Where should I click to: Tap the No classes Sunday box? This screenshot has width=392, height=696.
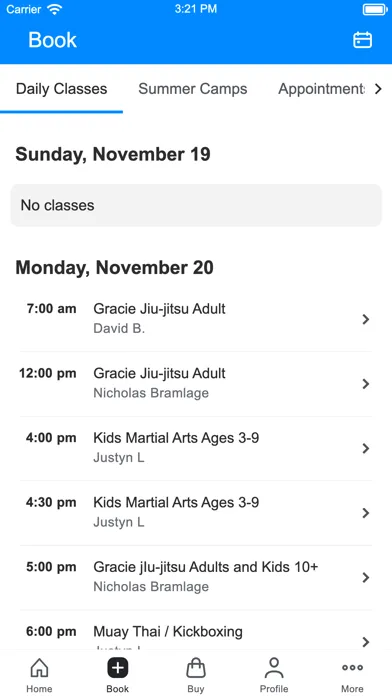click(196, 206)
